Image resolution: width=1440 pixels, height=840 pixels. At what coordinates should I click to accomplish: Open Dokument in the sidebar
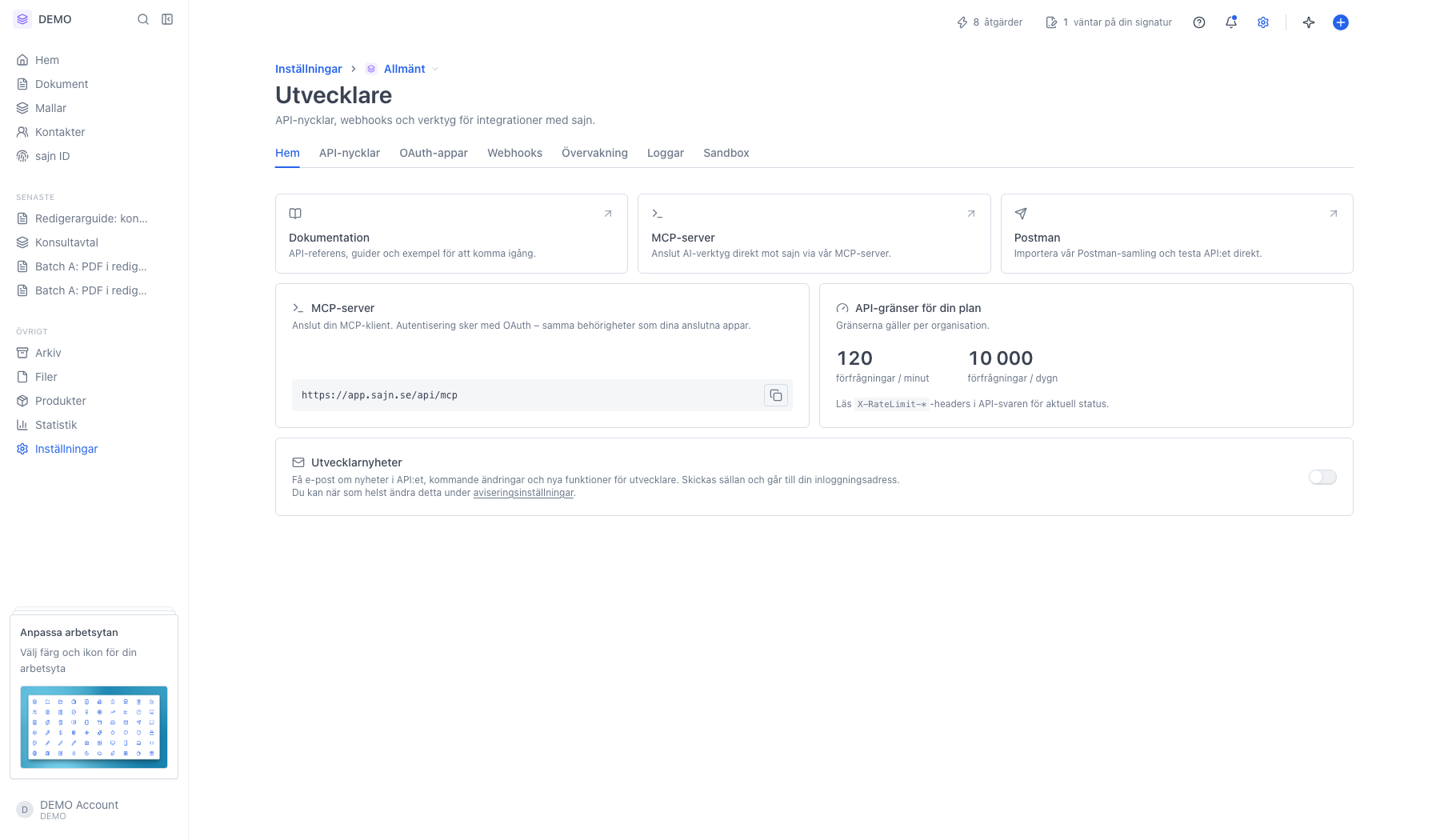coord(94,84)
